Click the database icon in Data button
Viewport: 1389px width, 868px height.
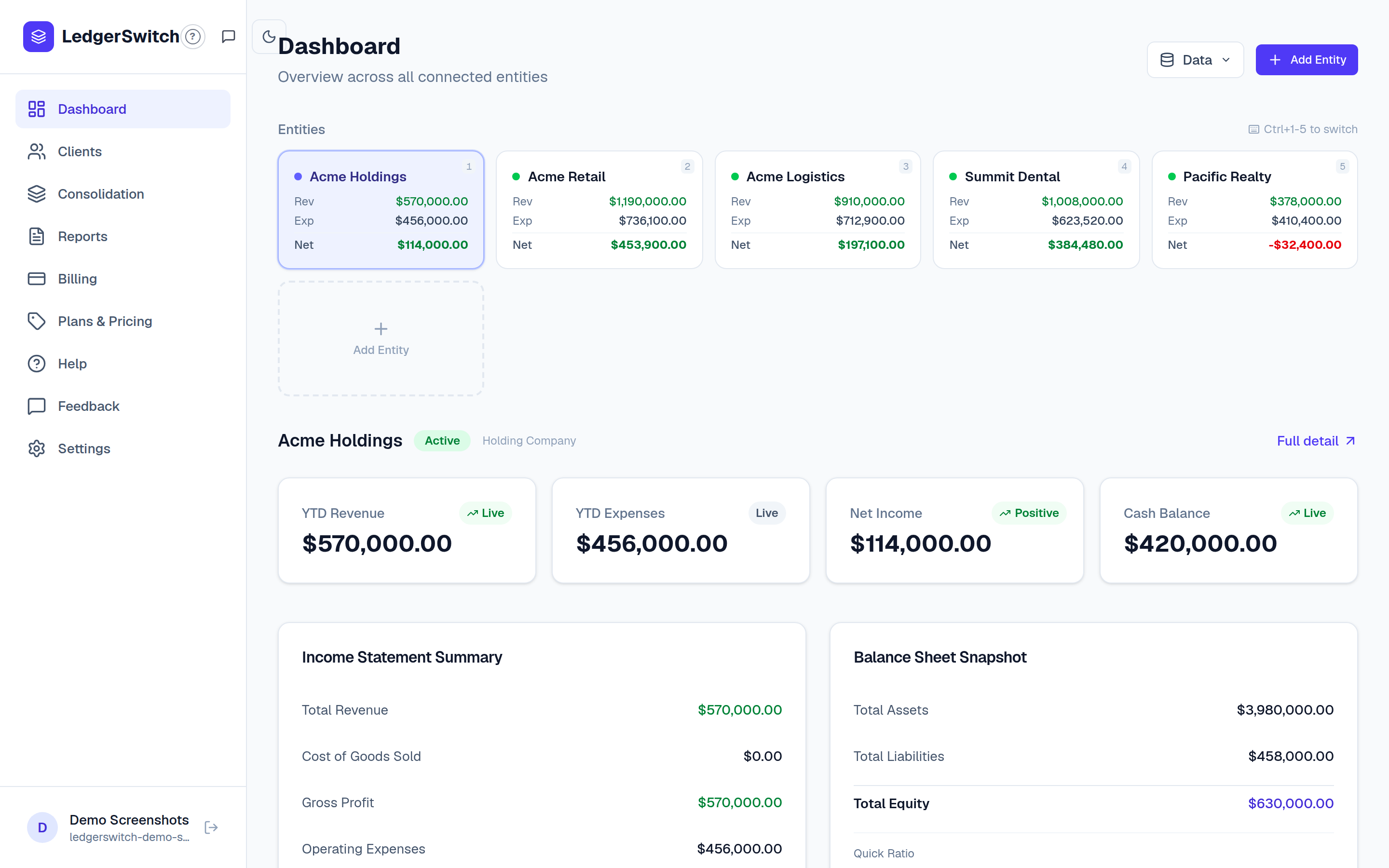[1167, 60]
